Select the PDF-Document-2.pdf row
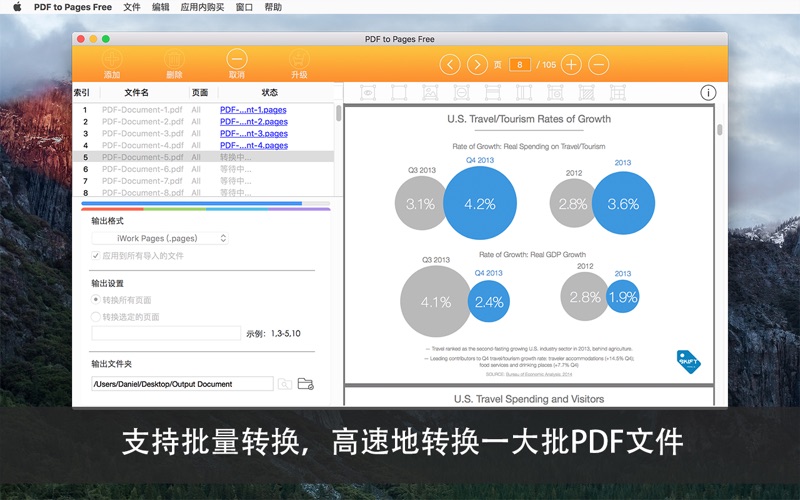Image resolution: width=800 pixels, height=500 pixels. pyautogui.click(x=204, y=121)
